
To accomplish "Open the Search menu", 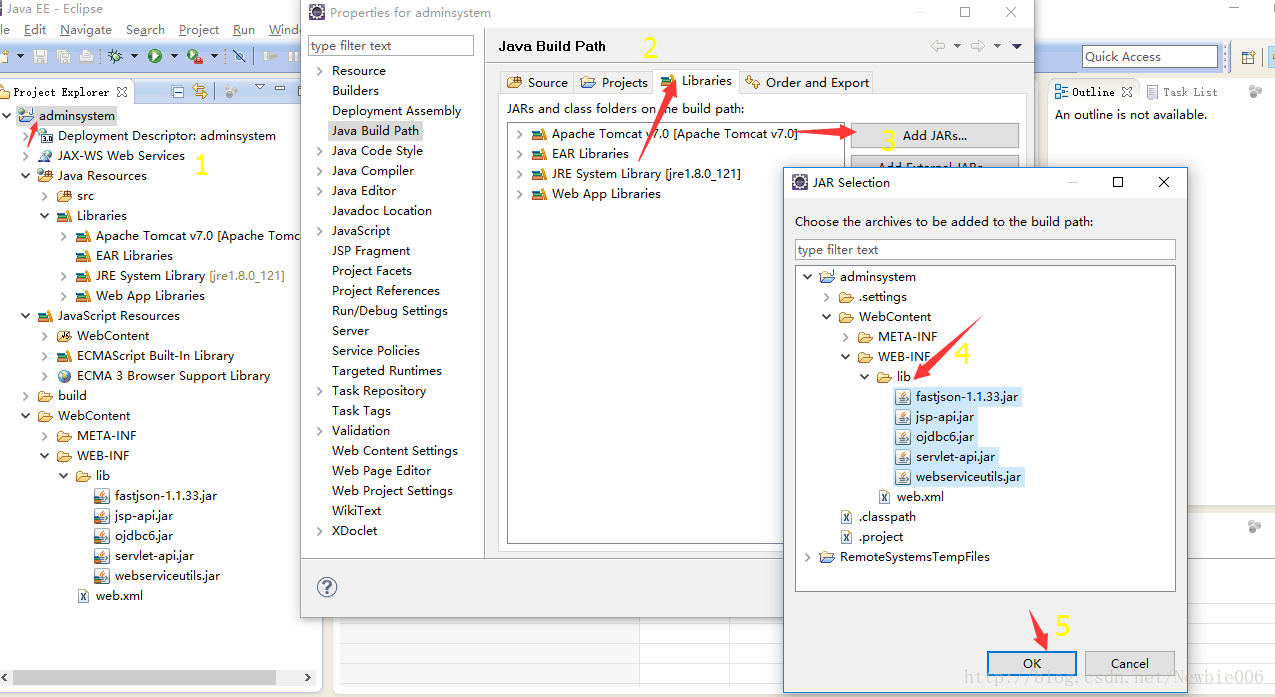I will (x=145, y=30).
